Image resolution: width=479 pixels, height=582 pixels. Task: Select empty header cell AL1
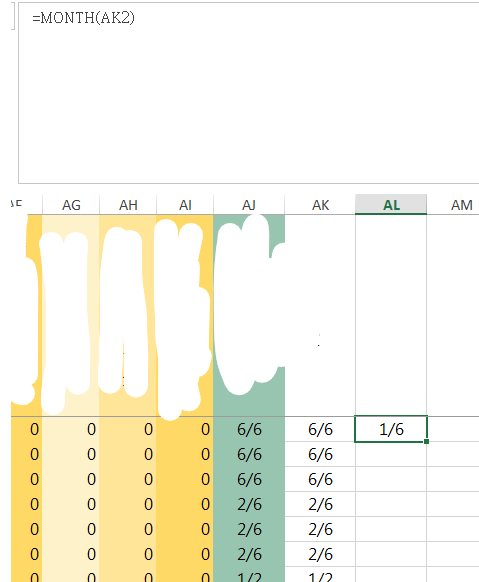point(391,315)
